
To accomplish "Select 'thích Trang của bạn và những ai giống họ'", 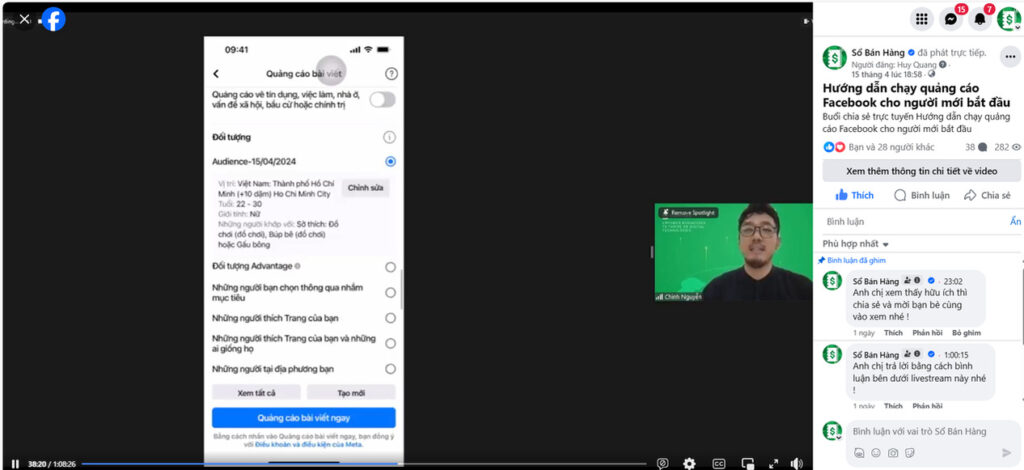I will [x=391, y=343].
